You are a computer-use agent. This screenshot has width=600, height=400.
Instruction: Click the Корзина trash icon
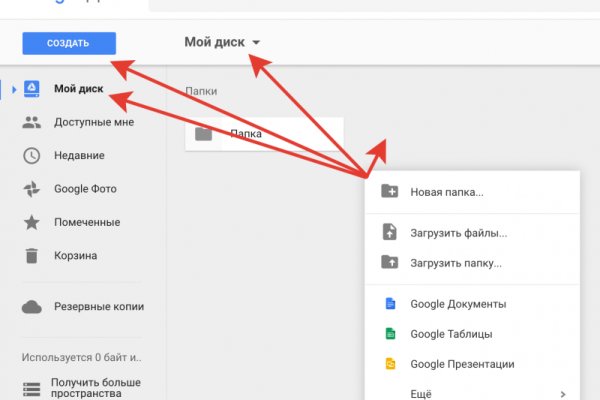pyautogui.click(x=32, y=255)
